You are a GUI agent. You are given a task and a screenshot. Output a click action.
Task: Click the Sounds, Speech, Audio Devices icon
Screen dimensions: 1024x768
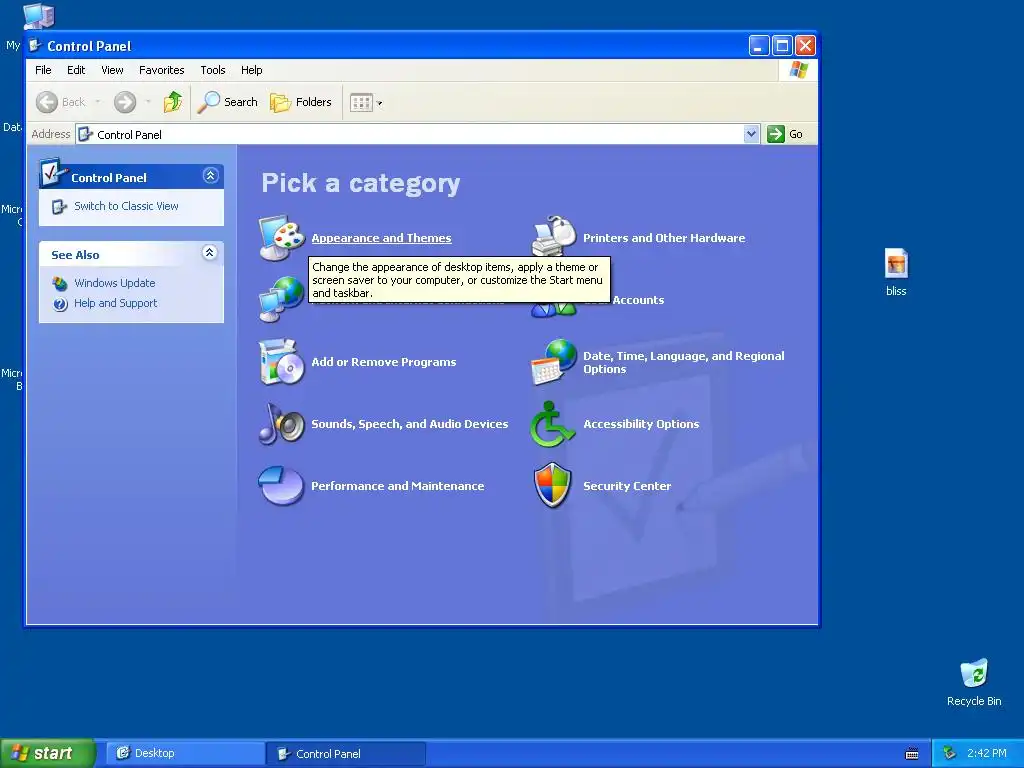[281, 424]
